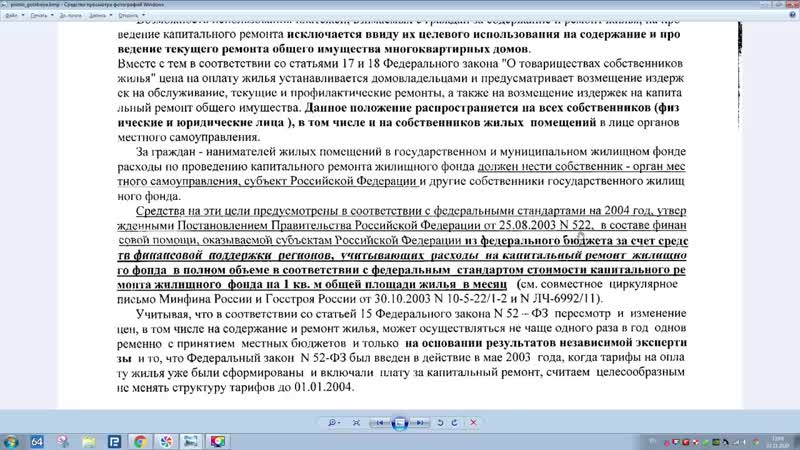
Task: Open the Windows Start menu
Action: [x=11, y=441]
